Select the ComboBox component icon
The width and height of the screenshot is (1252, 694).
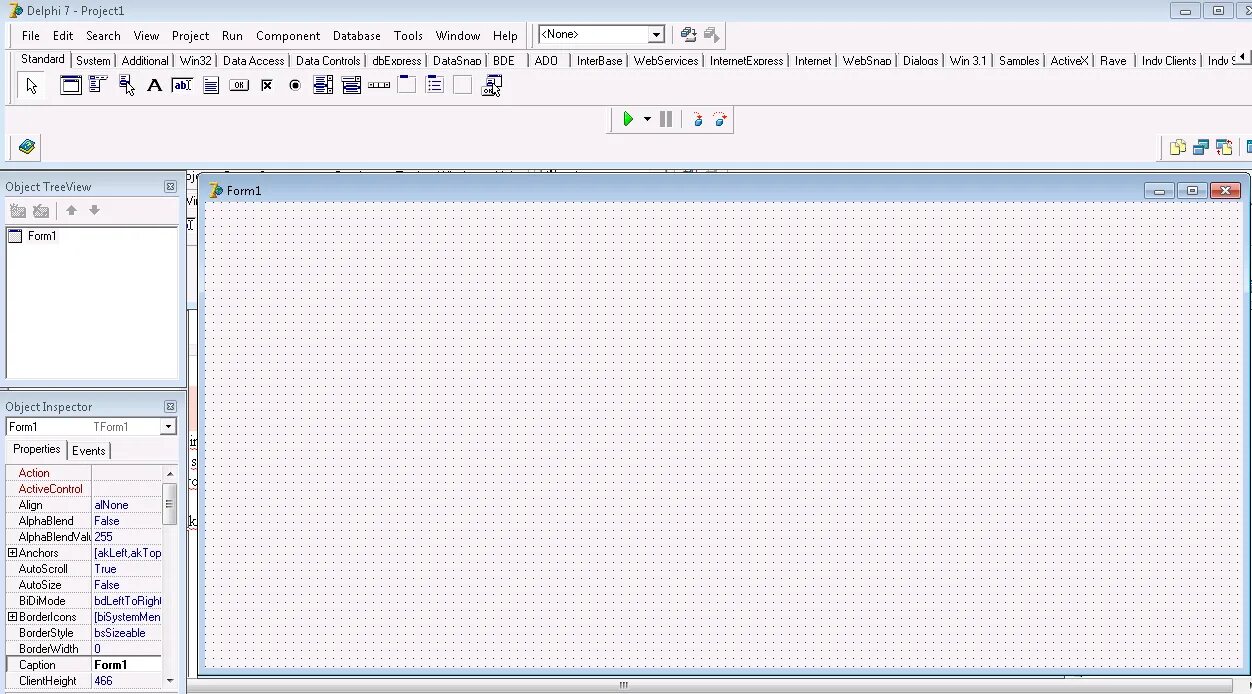[x=351, y=85]
